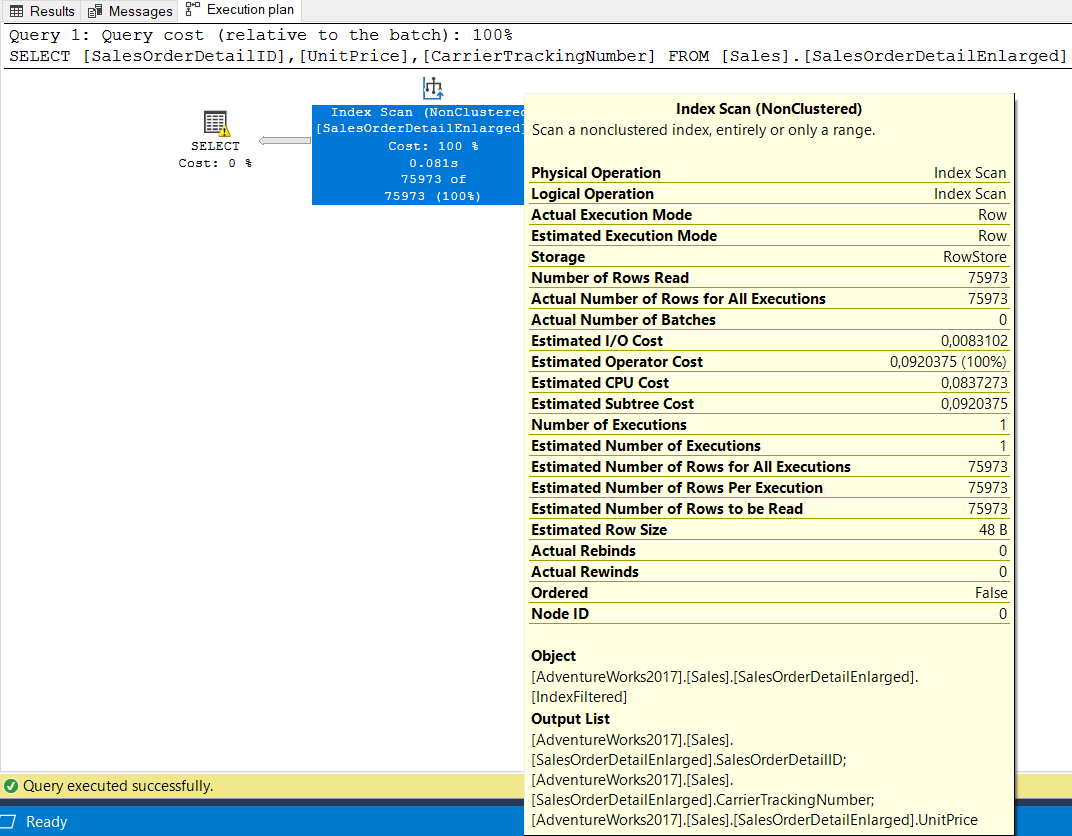The height and width of the screenshot is (836, 1072).
Task: Click the 'Estimated Row Size' 48 B row
Action: [769, 530]
